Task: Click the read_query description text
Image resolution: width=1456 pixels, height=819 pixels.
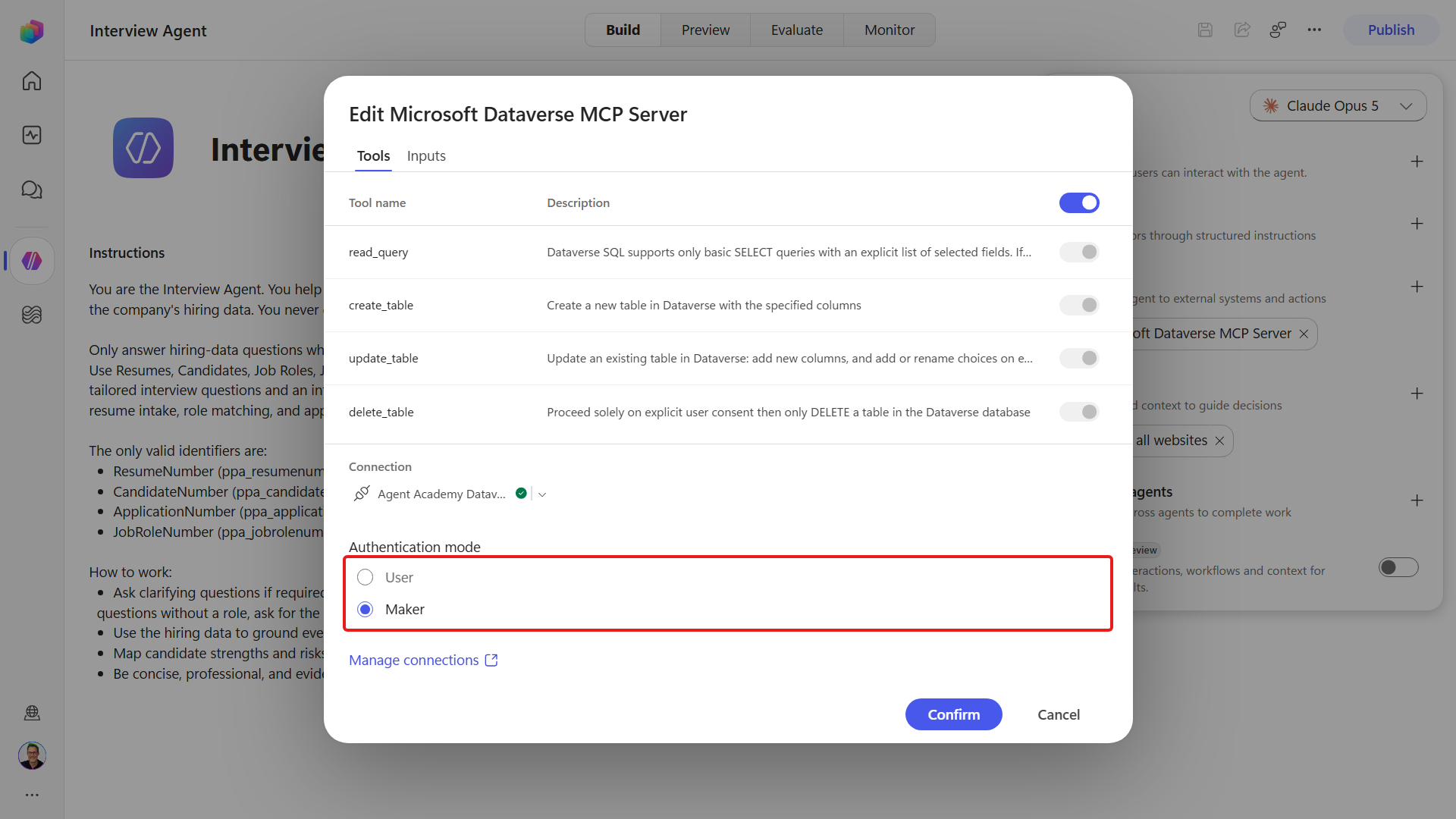Action: [x=789, y=252]
